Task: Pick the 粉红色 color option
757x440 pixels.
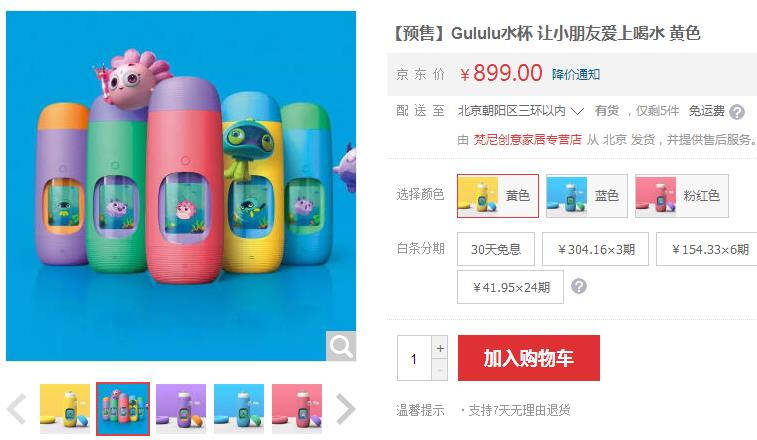Action: tap(682, 196)
